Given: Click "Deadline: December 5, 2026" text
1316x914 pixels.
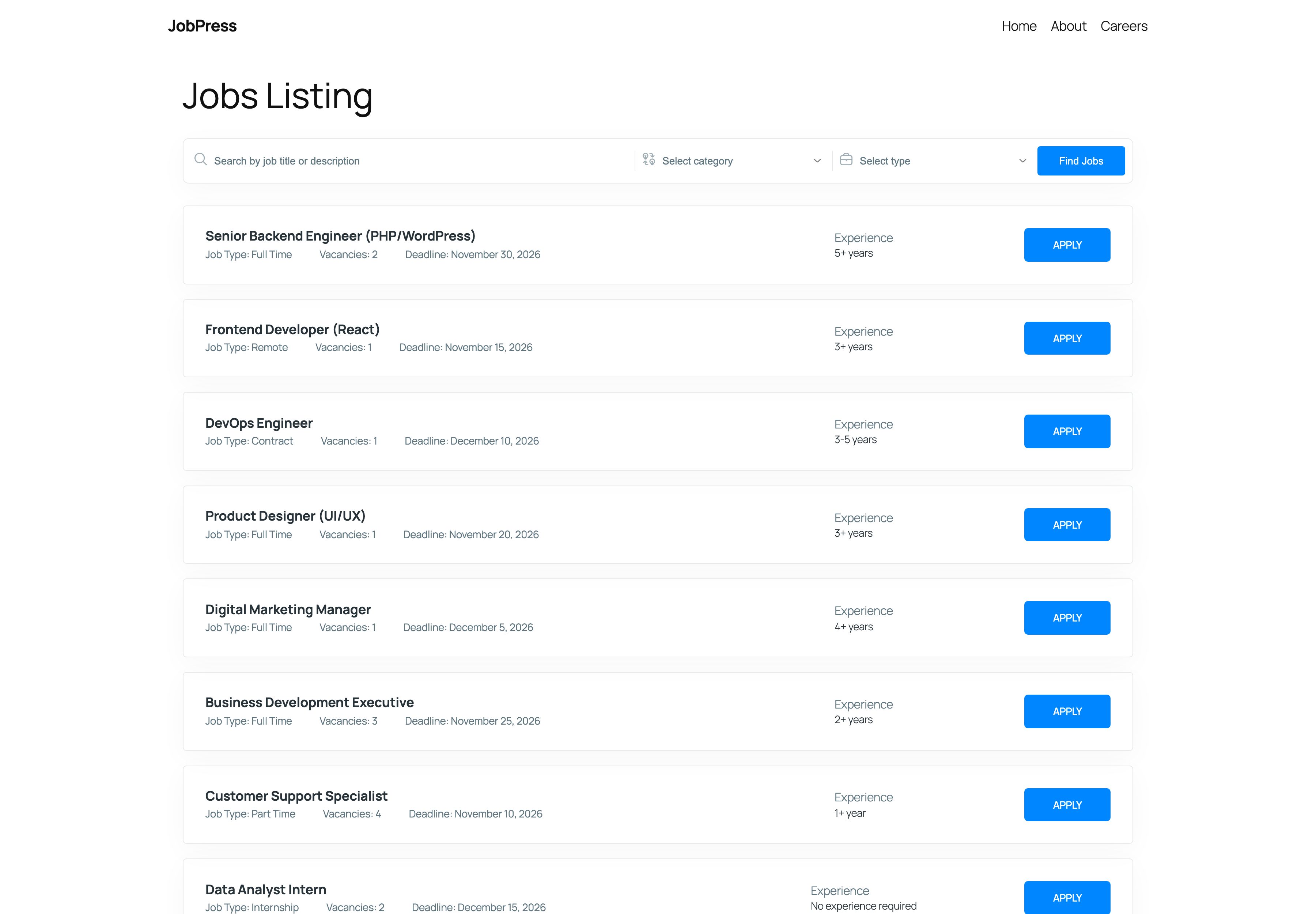Looking at the screenshot, I should tap(468, 628).
